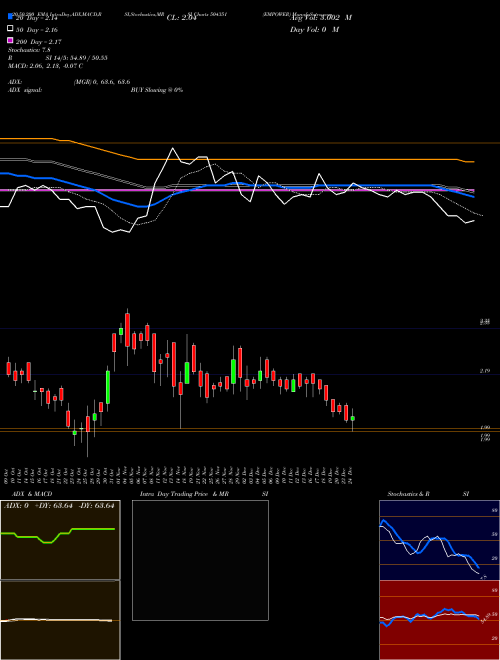
Task: Click the empty Intra Day Trading Price panel
Action: click(200, 560)
